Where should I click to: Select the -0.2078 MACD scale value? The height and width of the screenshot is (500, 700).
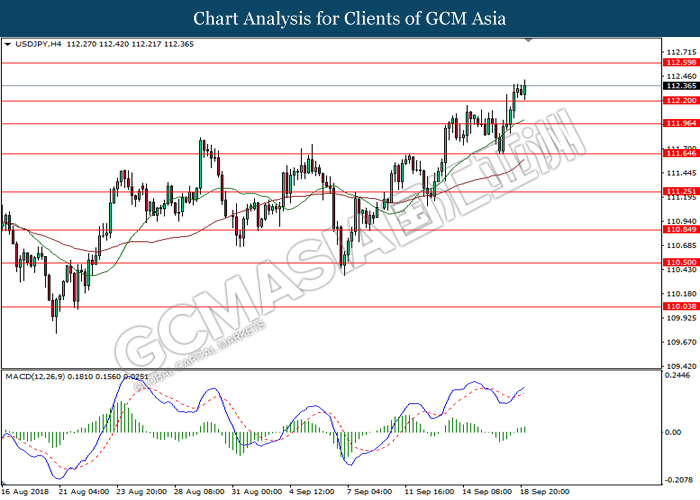[679, 480]
